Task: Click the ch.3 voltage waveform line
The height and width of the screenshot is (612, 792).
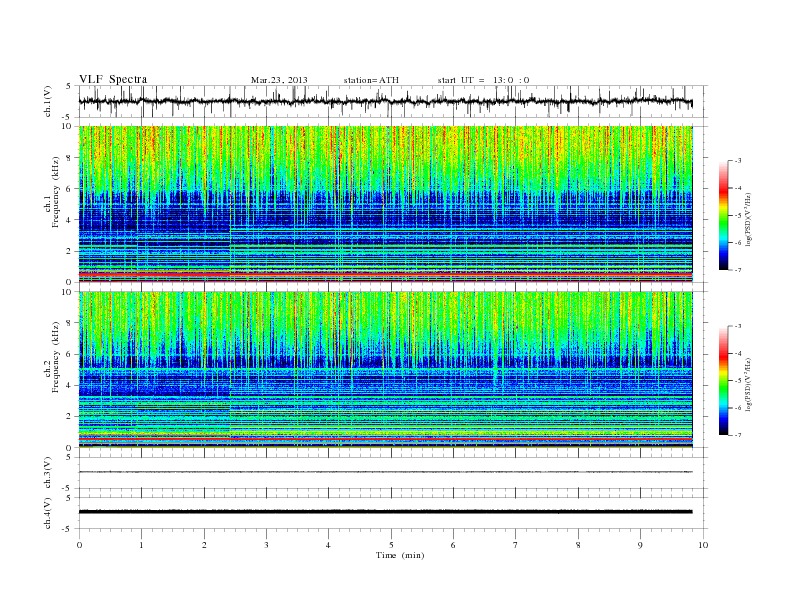Action: [x=385, y=472]
